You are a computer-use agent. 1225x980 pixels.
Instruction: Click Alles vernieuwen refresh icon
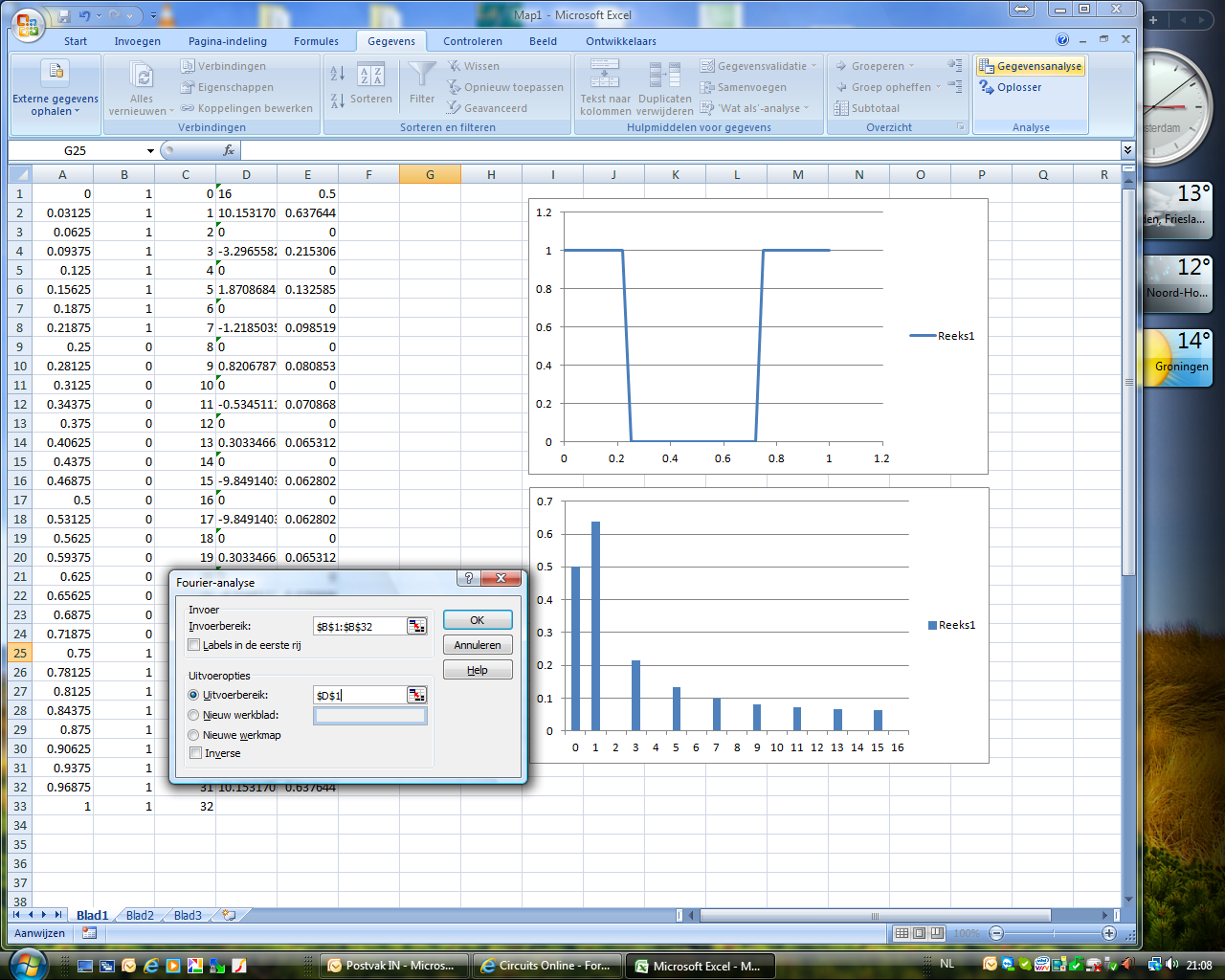[142, 77]
